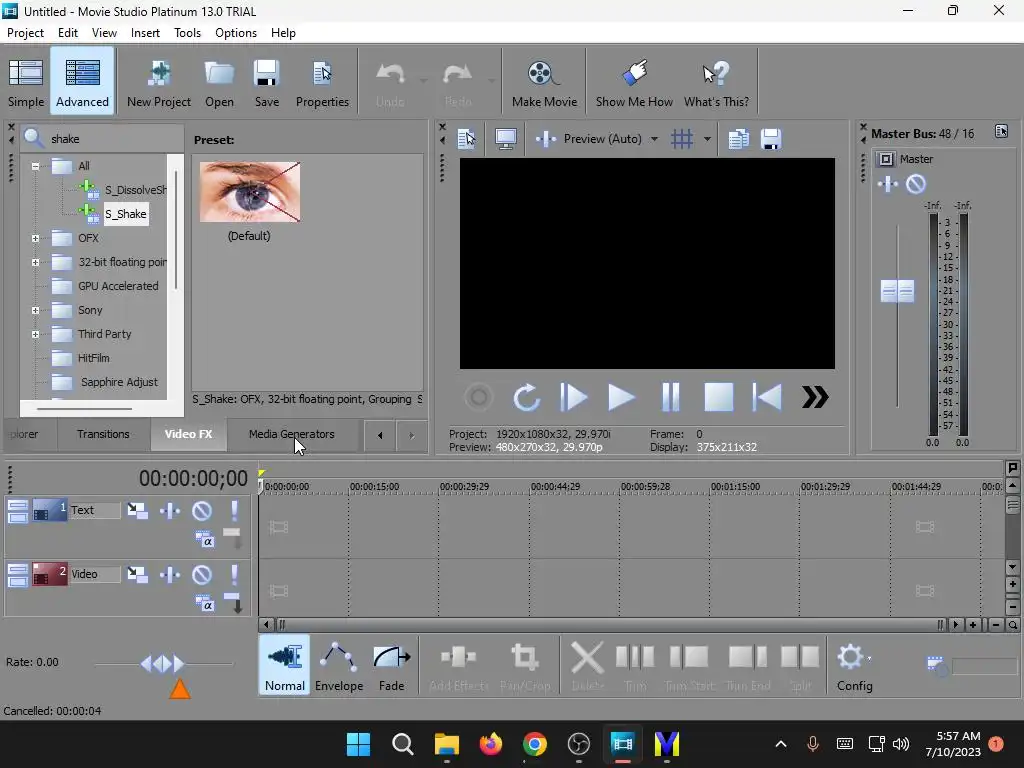
Task: Open the Insert menu
Action: 145,33
